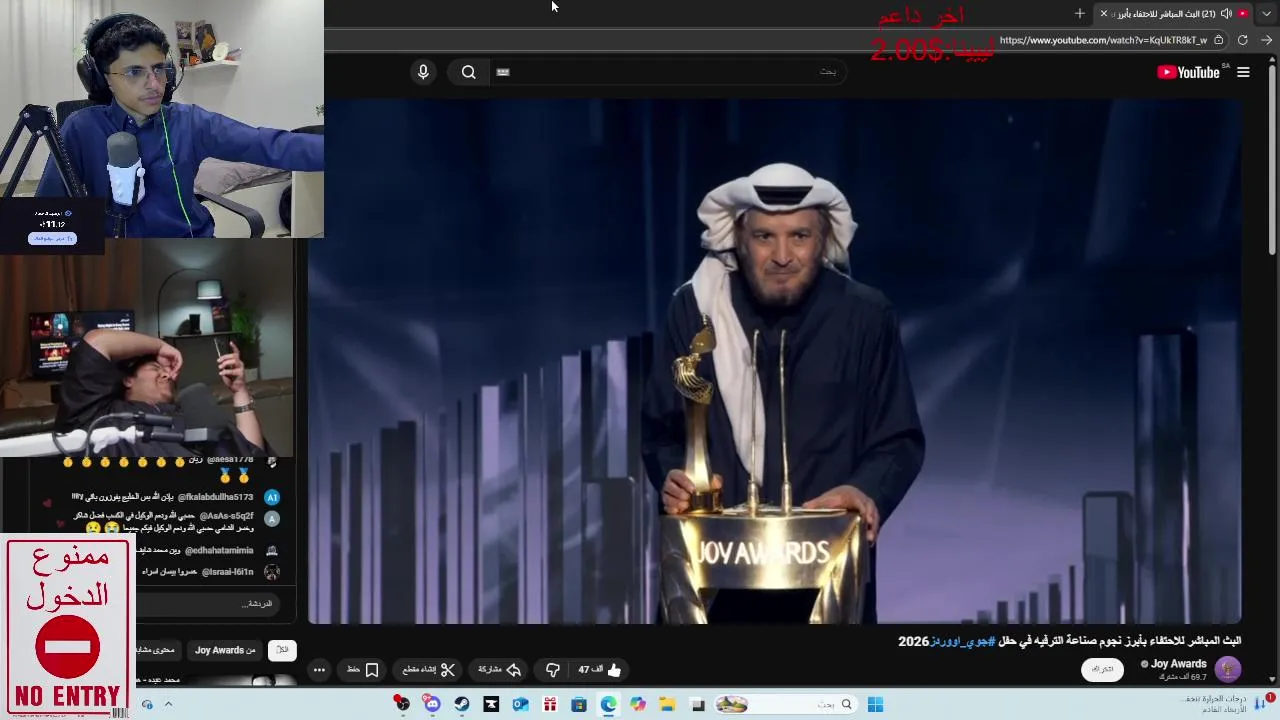The image size is (1280, 720).
Task: Open Copilot from the taskbar
Action: (637, 705)
